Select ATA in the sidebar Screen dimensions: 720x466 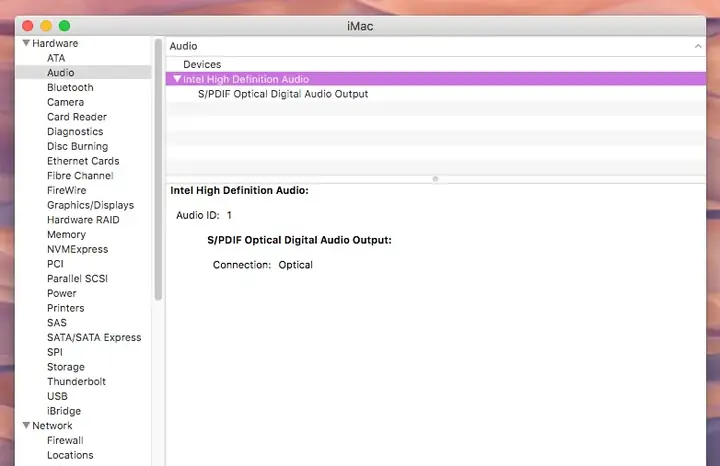click(x=56, y=58)
